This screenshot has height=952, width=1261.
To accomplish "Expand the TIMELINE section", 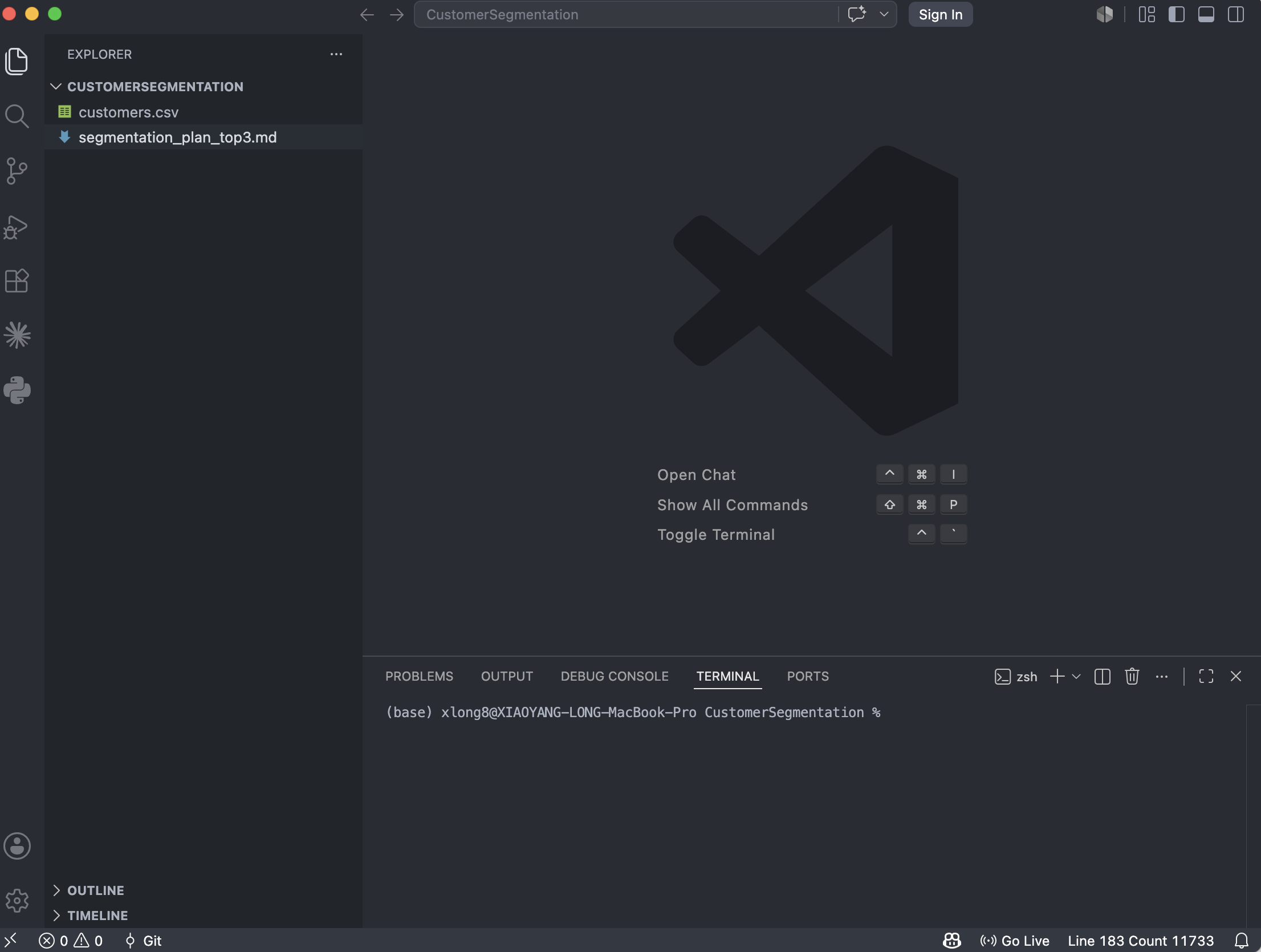I will point(204,916).
